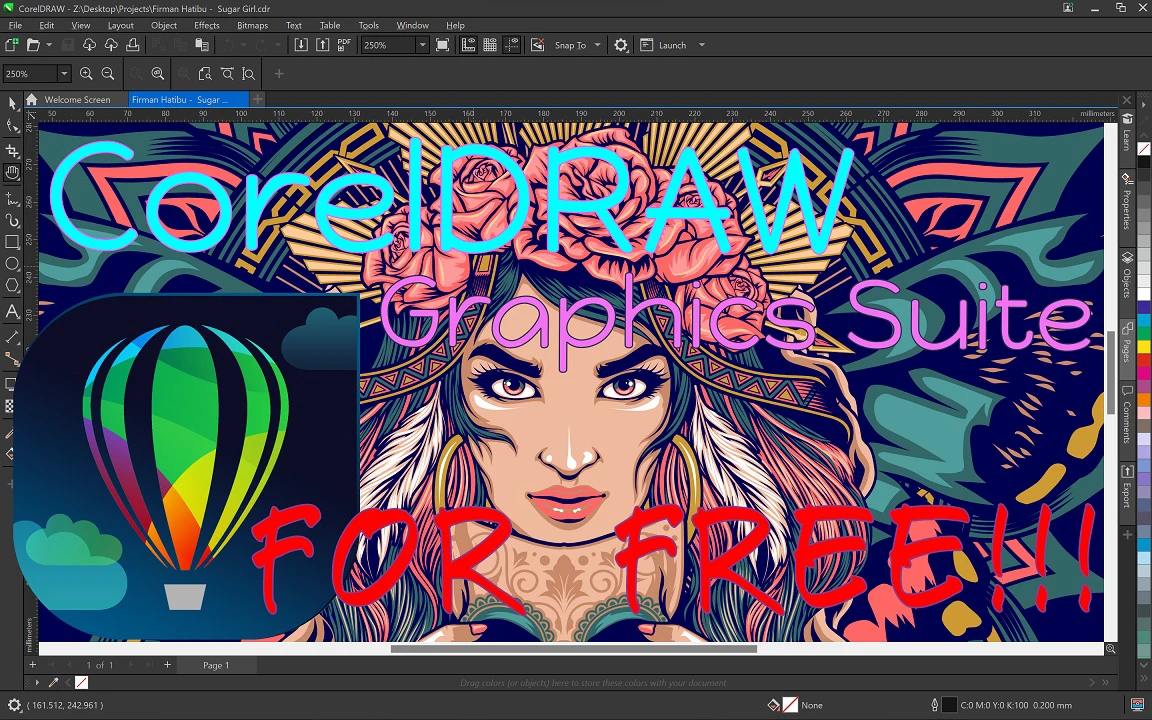Click the Import icon

coord(301,45)
